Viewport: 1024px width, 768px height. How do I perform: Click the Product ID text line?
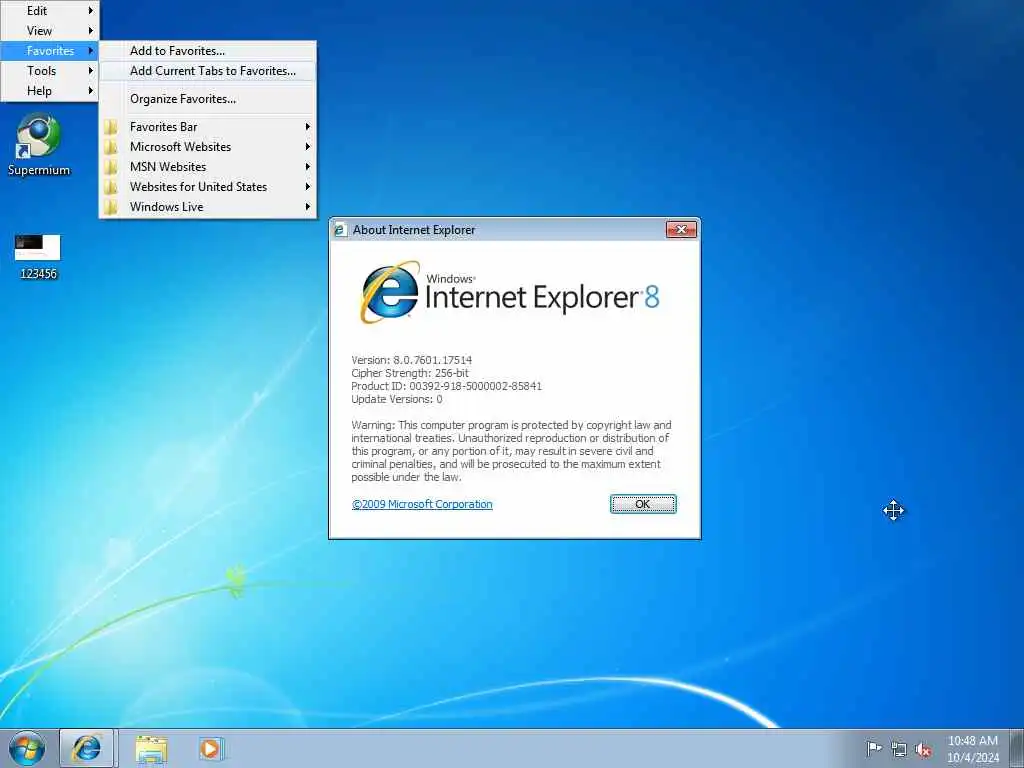coord(447,386)
